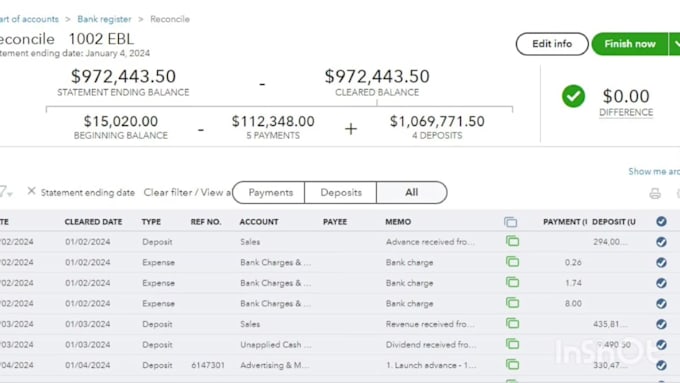Uncheck cleared mark for Revenue received deposit

click(661, 324)
